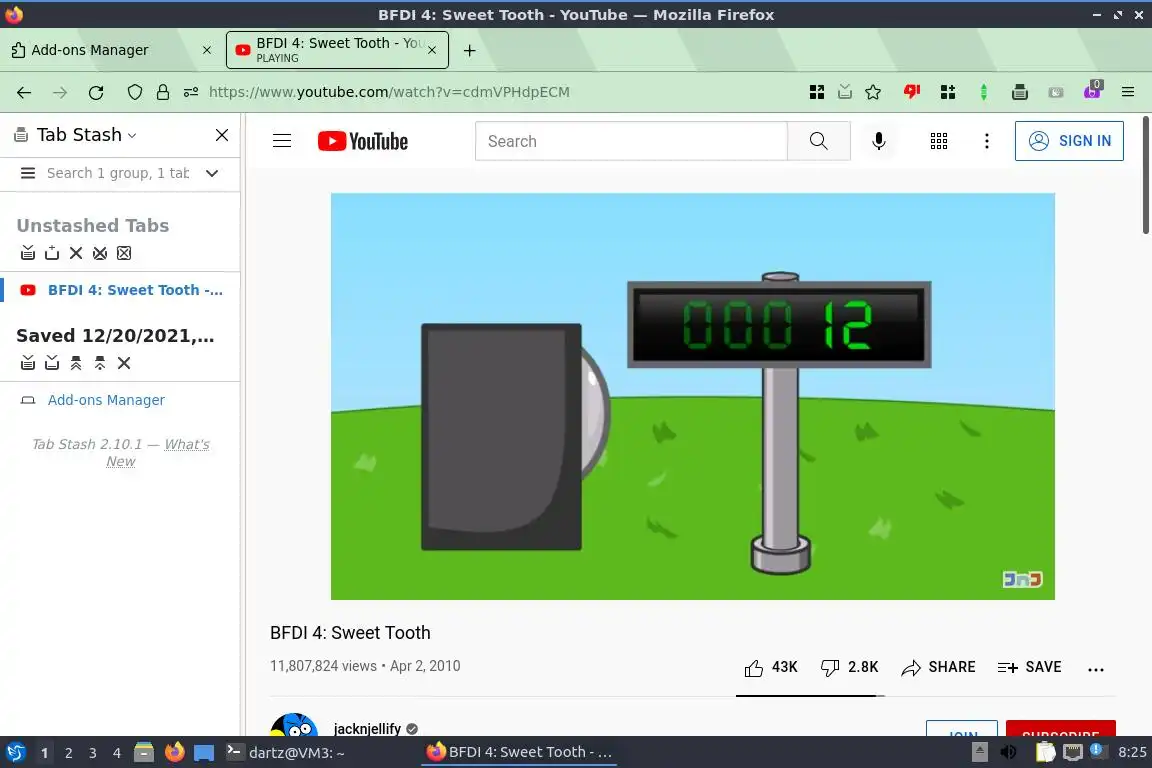
Task: Close unstashed tabs with plain X icon
Action: (76, 253)
